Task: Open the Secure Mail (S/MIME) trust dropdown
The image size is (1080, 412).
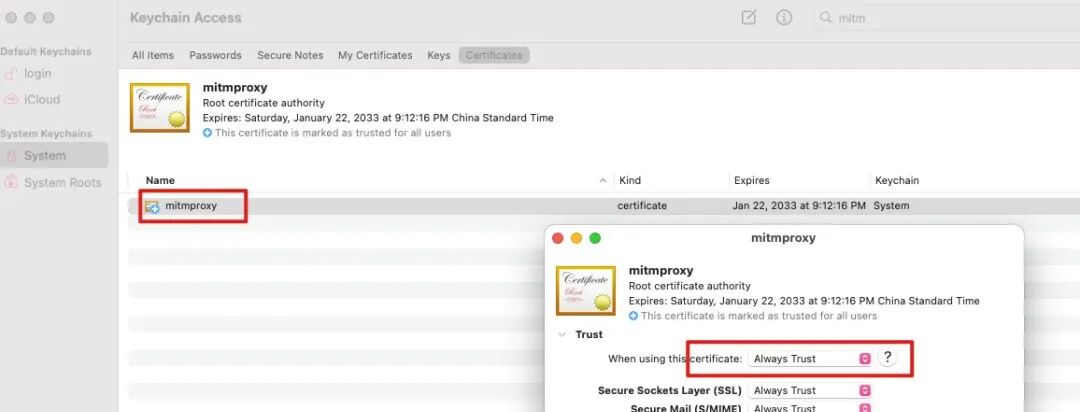Action: click(810, 409)
